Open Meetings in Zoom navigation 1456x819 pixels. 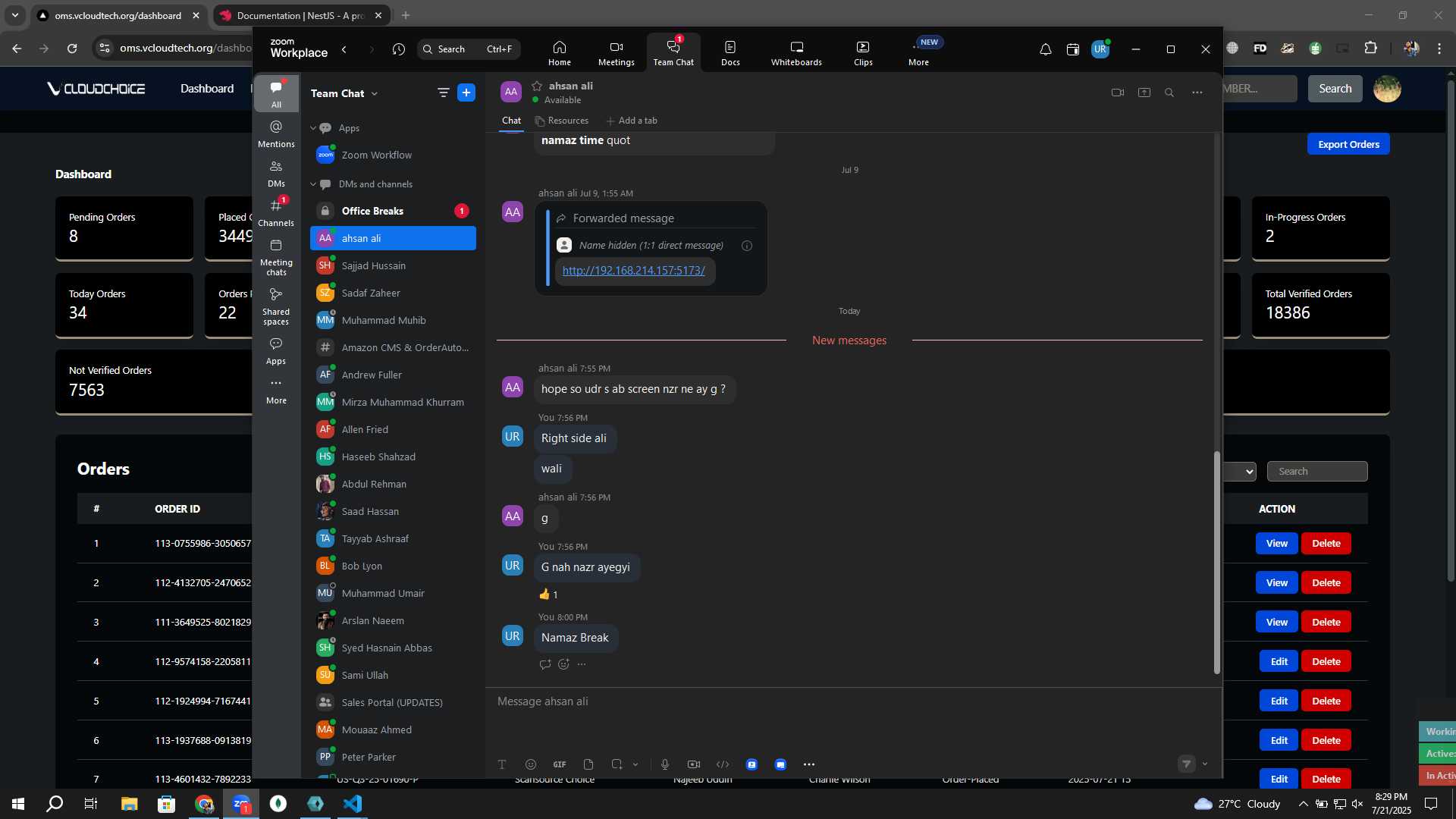[x=616, y=53]
